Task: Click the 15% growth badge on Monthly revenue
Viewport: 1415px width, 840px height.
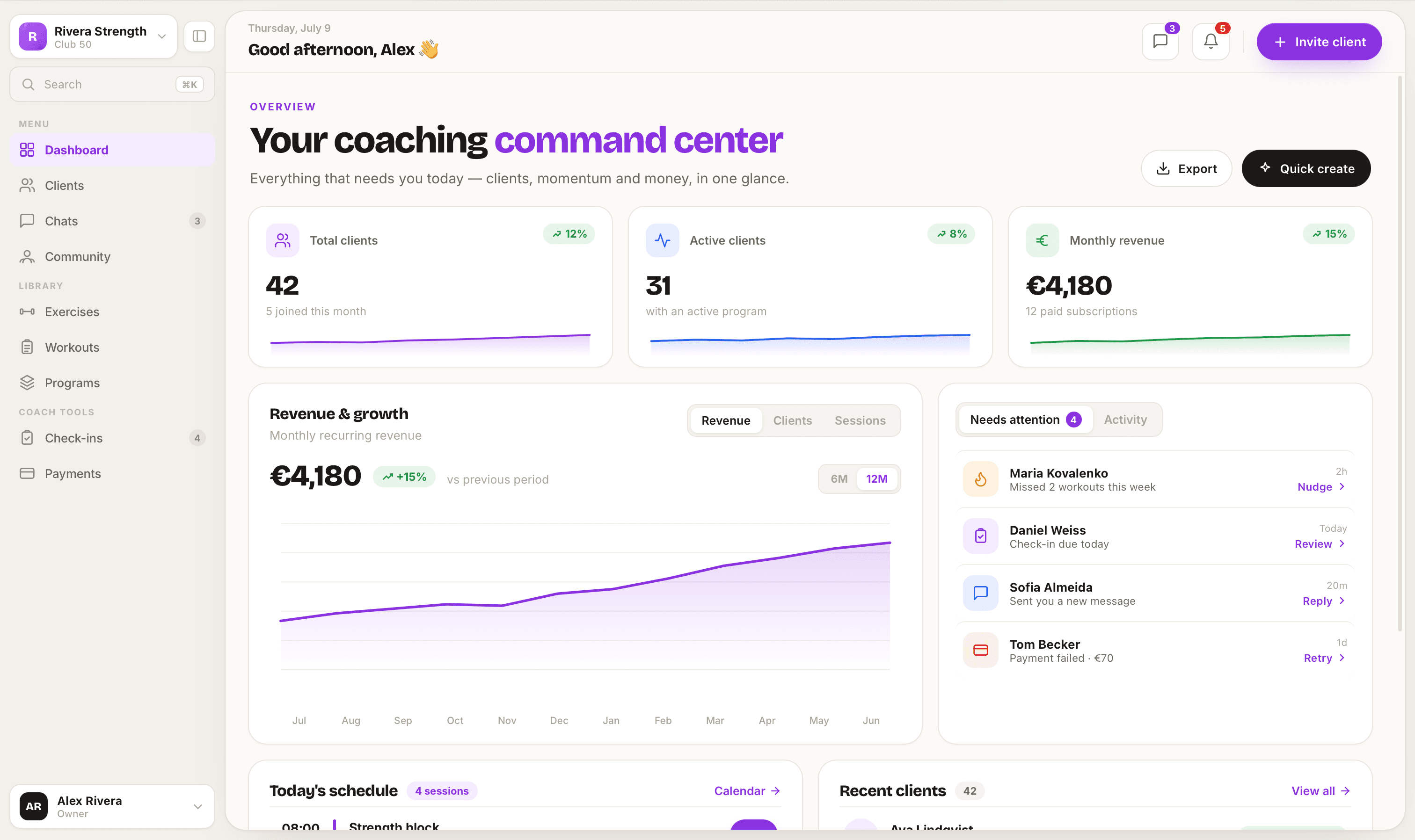Action: (1328, 234)
